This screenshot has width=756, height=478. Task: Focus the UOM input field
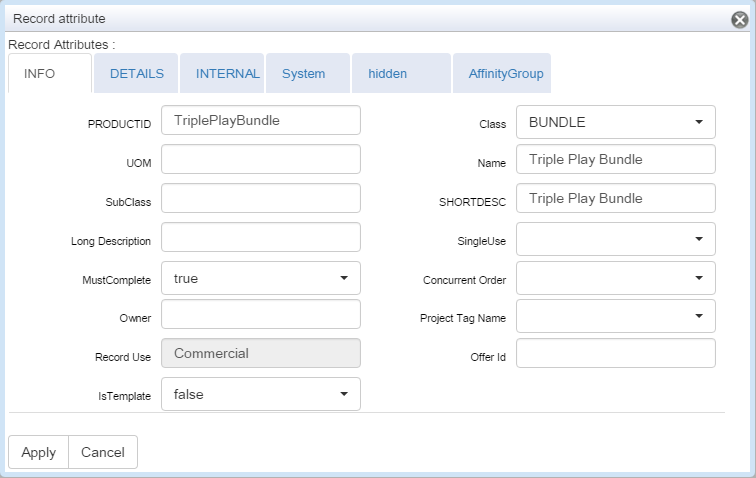pos(260,159)
